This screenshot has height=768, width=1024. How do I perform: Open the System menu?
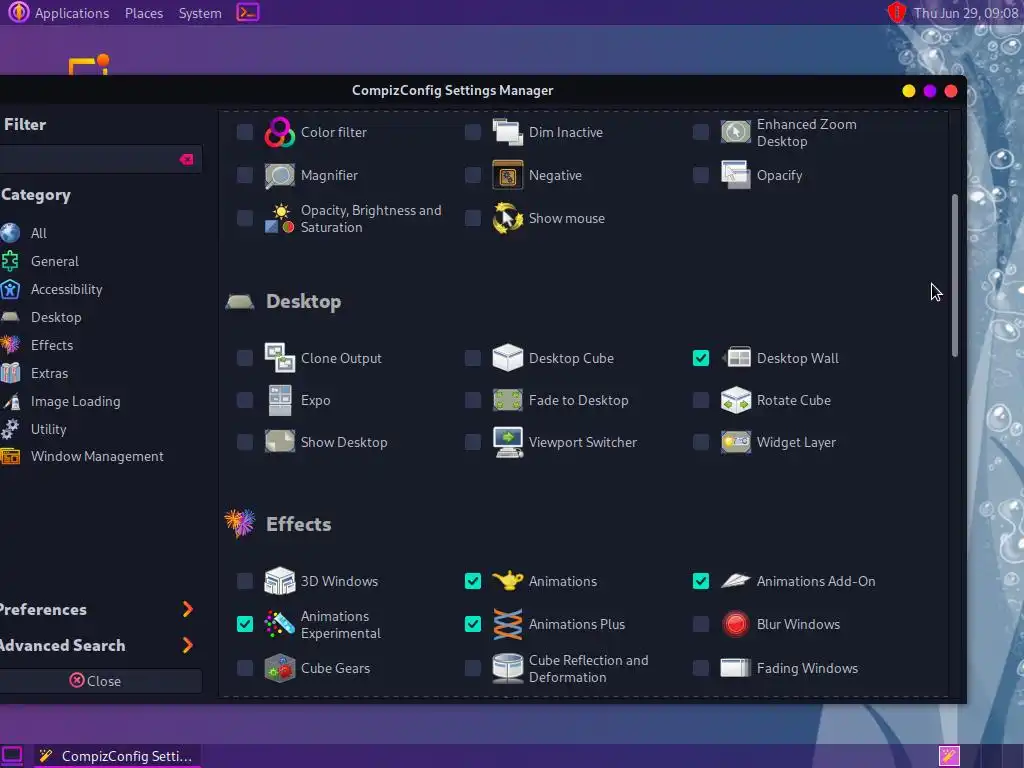pos(200,13)
